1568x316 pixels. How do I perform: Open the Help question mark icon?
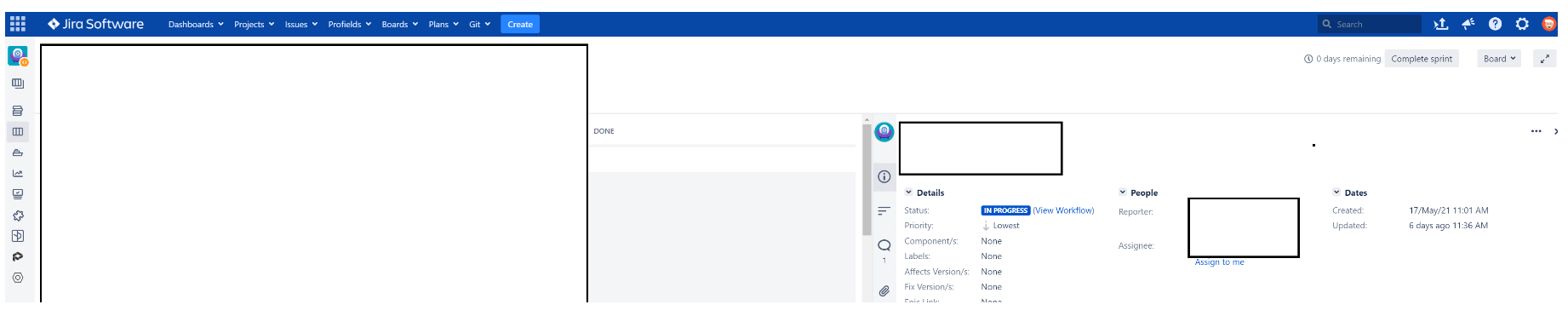pyautogui.click(x=1495, y=24)
